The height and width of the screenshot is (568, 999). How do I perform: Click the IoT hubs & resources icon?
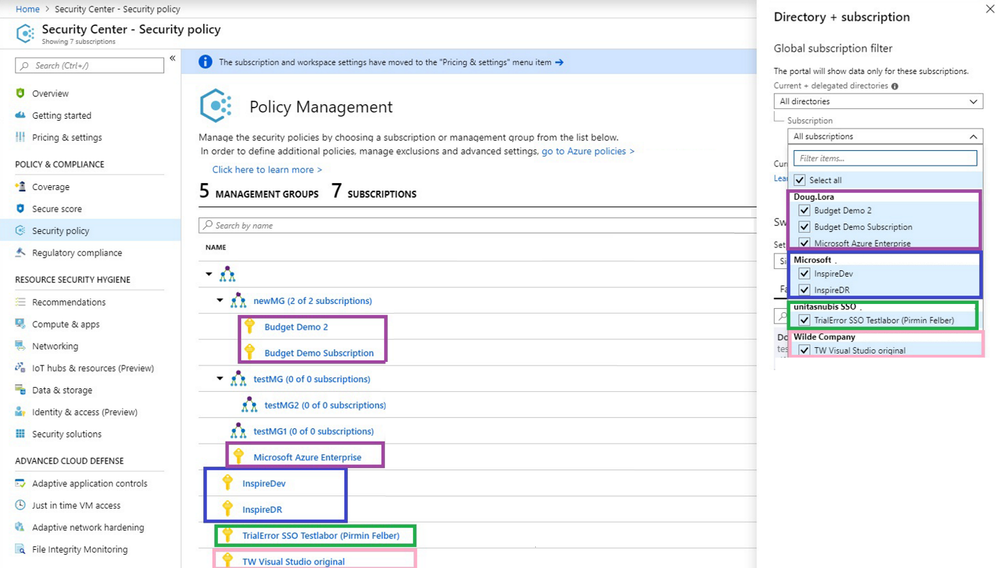(x=20, y=367)
